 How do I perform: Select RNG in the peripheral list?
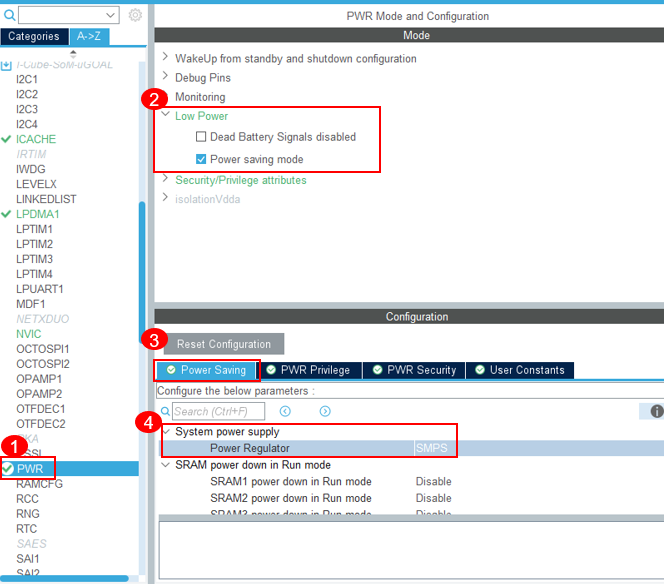click(x=28, y=514)
